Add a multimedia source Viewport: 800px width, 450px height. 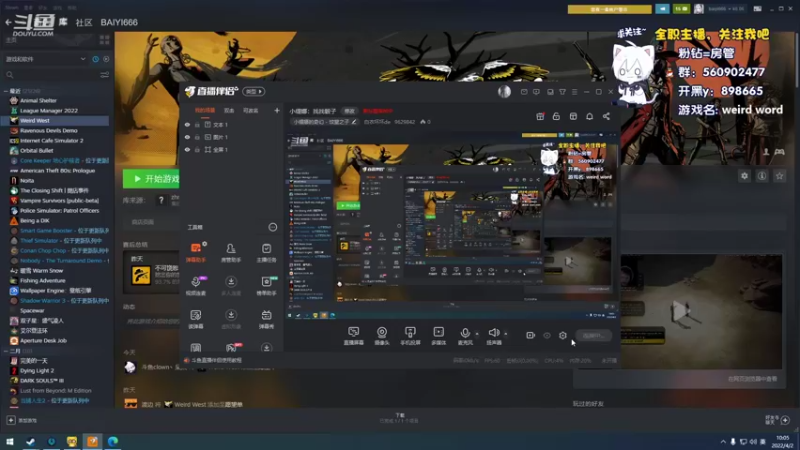click(x=438, y=336)
